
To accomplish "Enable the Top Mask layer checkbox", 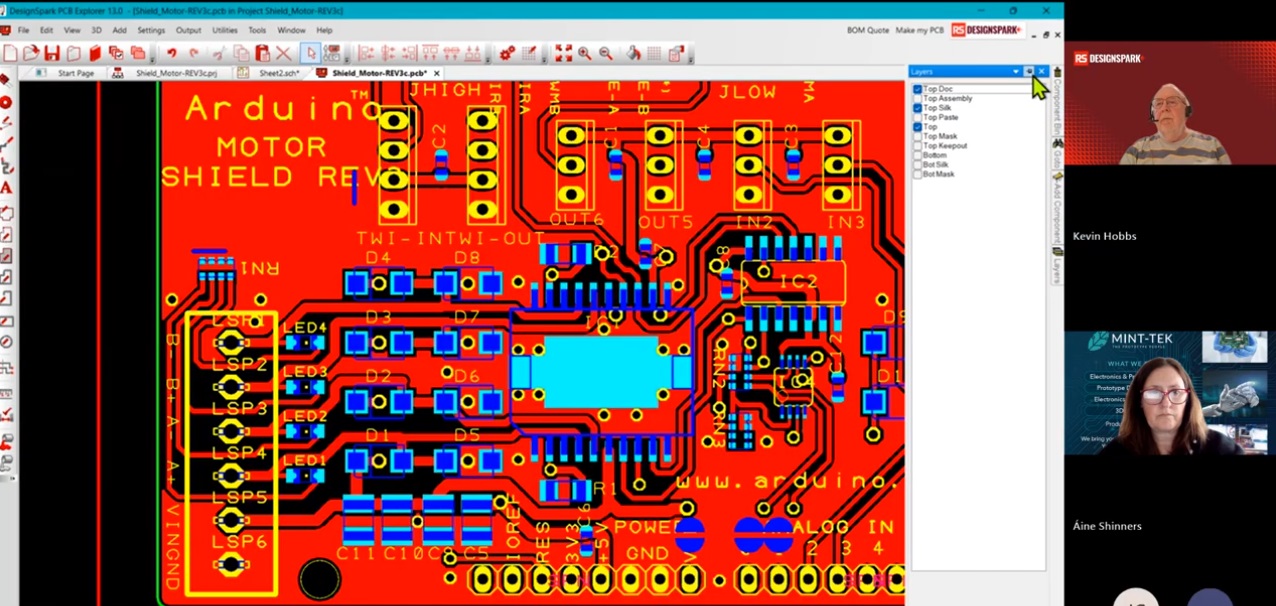I will pos(918,136).
